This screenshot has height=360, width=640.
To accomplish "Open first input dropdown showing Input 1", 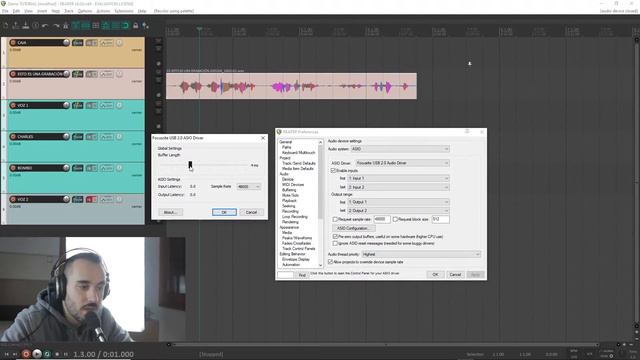I will pyautogui.click(x=398, y=178).
